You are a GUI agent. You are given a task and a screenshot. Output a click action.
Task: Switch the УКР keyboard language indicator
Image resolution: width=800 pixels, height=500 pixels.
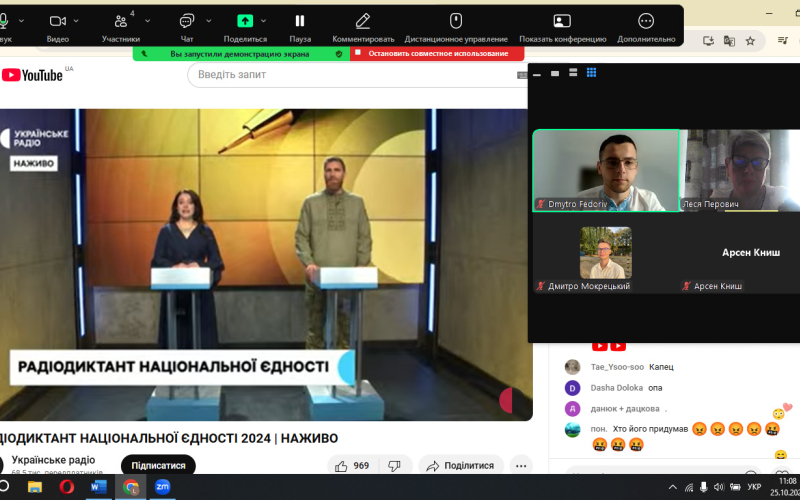coord(754,487)
